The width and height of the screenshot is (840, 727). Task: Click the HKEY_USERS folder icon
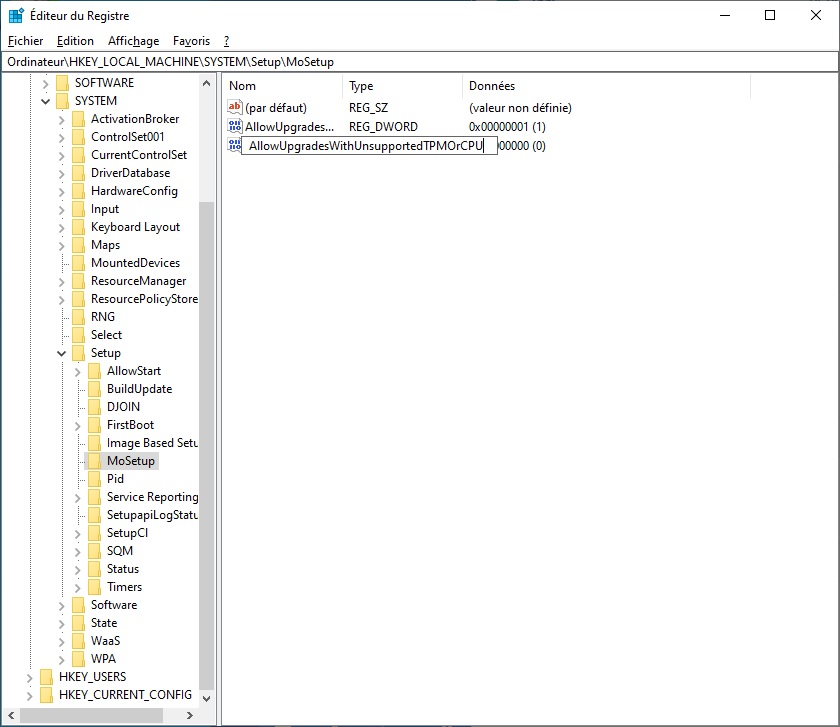click(x=47, y=677)
